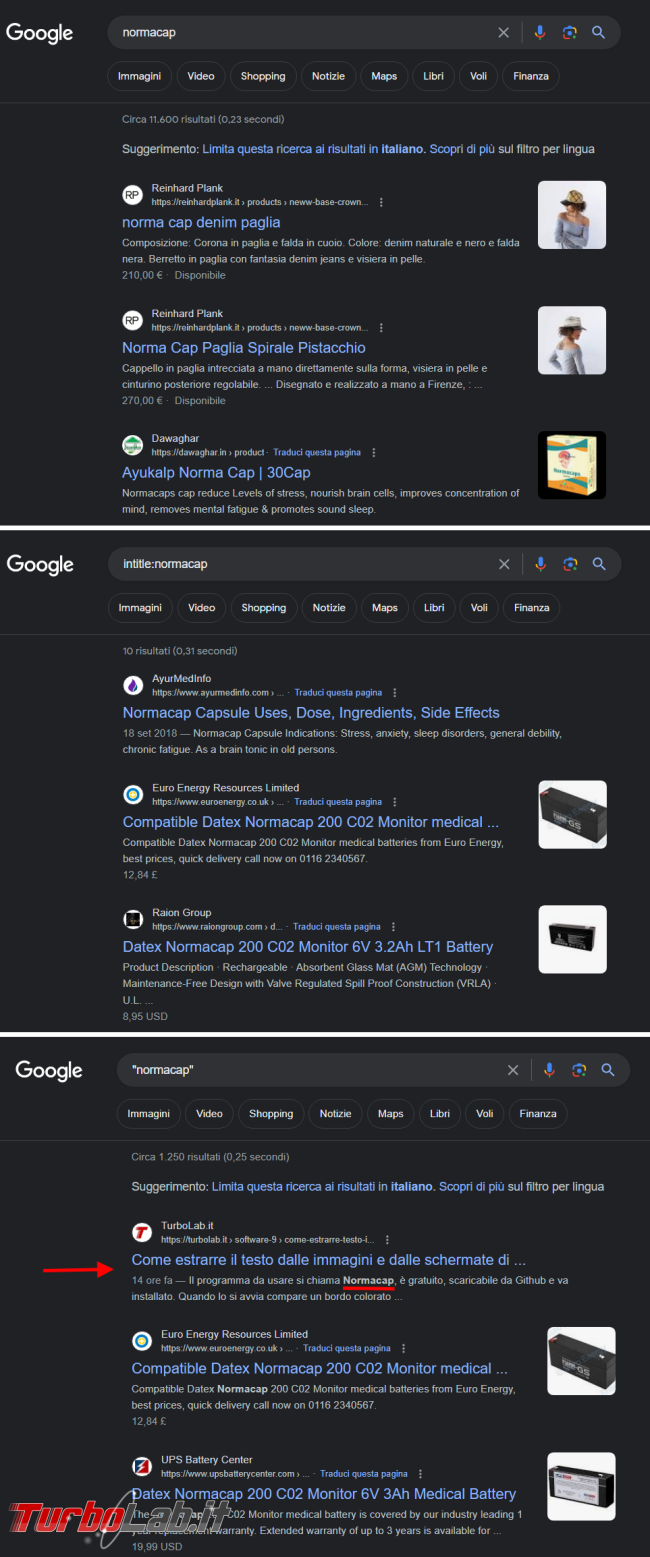Select Finanza chip under the plain normacap search box
650x1557 pixels.
[x=532, y=76]
